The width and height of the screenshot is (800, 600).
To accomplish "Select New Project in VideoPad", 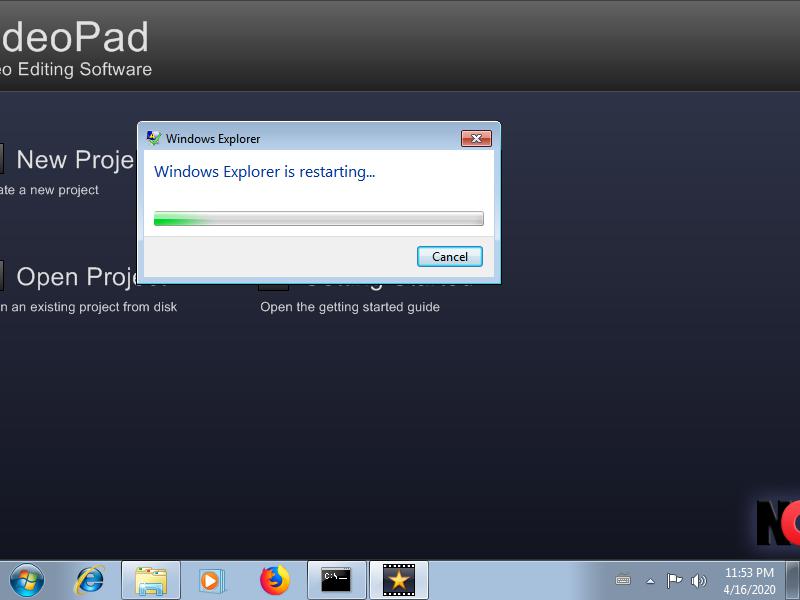I will tap(75, 160).
